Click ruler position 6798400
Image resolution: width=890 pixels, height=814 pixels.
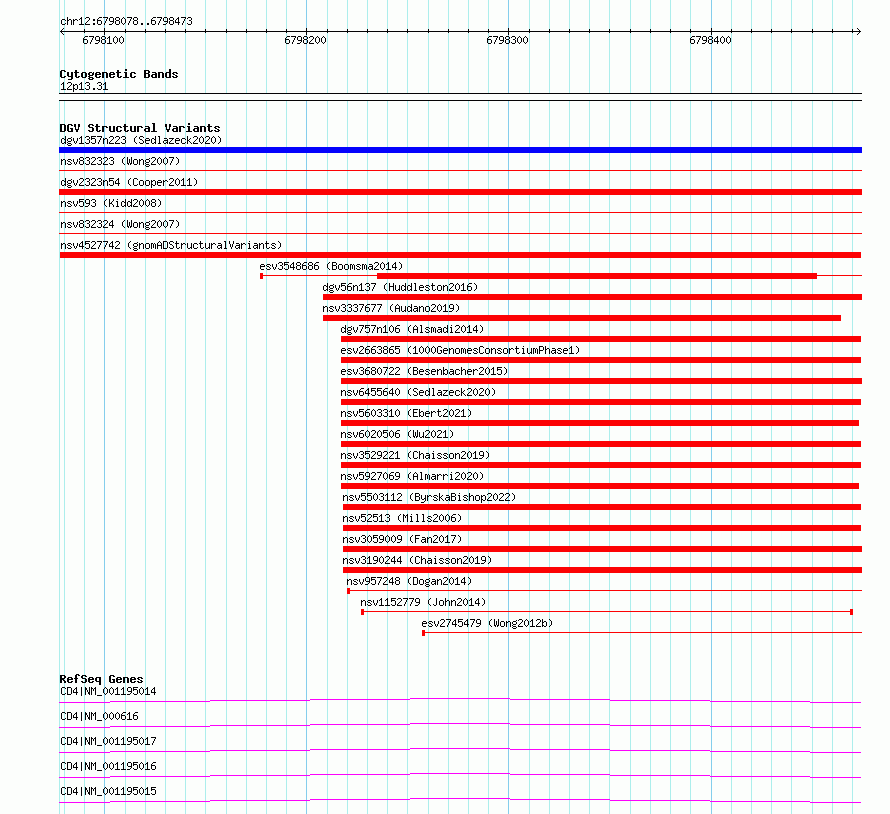point(710,40)
